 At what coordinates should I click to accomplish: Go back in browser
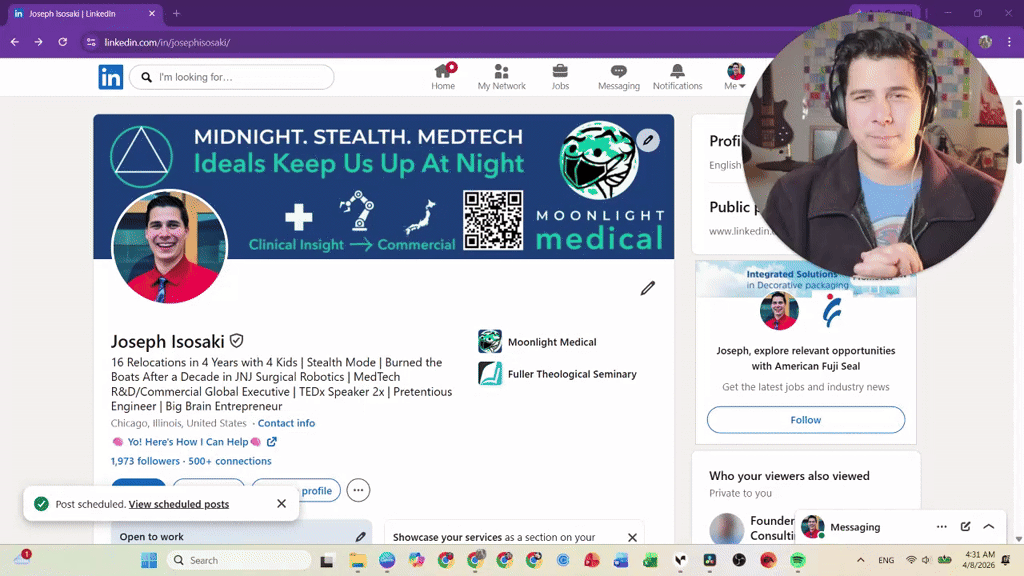pos(15,42)
